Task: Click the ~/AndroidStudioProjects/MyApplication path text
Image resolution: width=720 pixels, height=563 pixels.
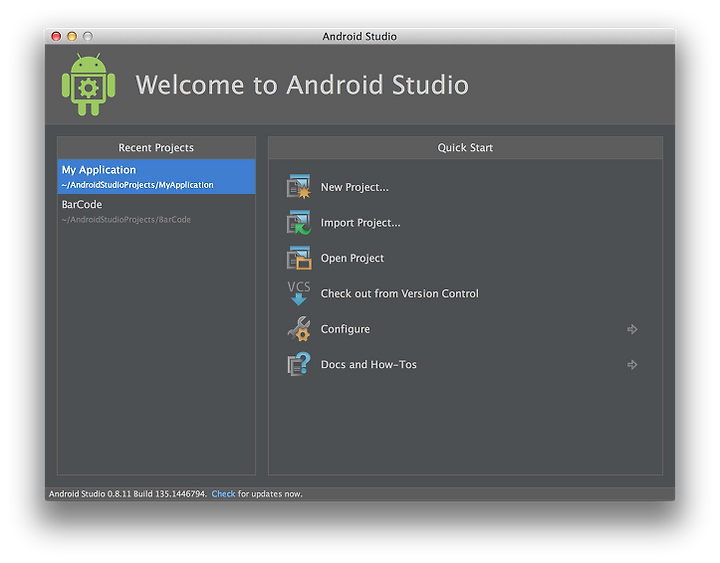Action: 137,185
